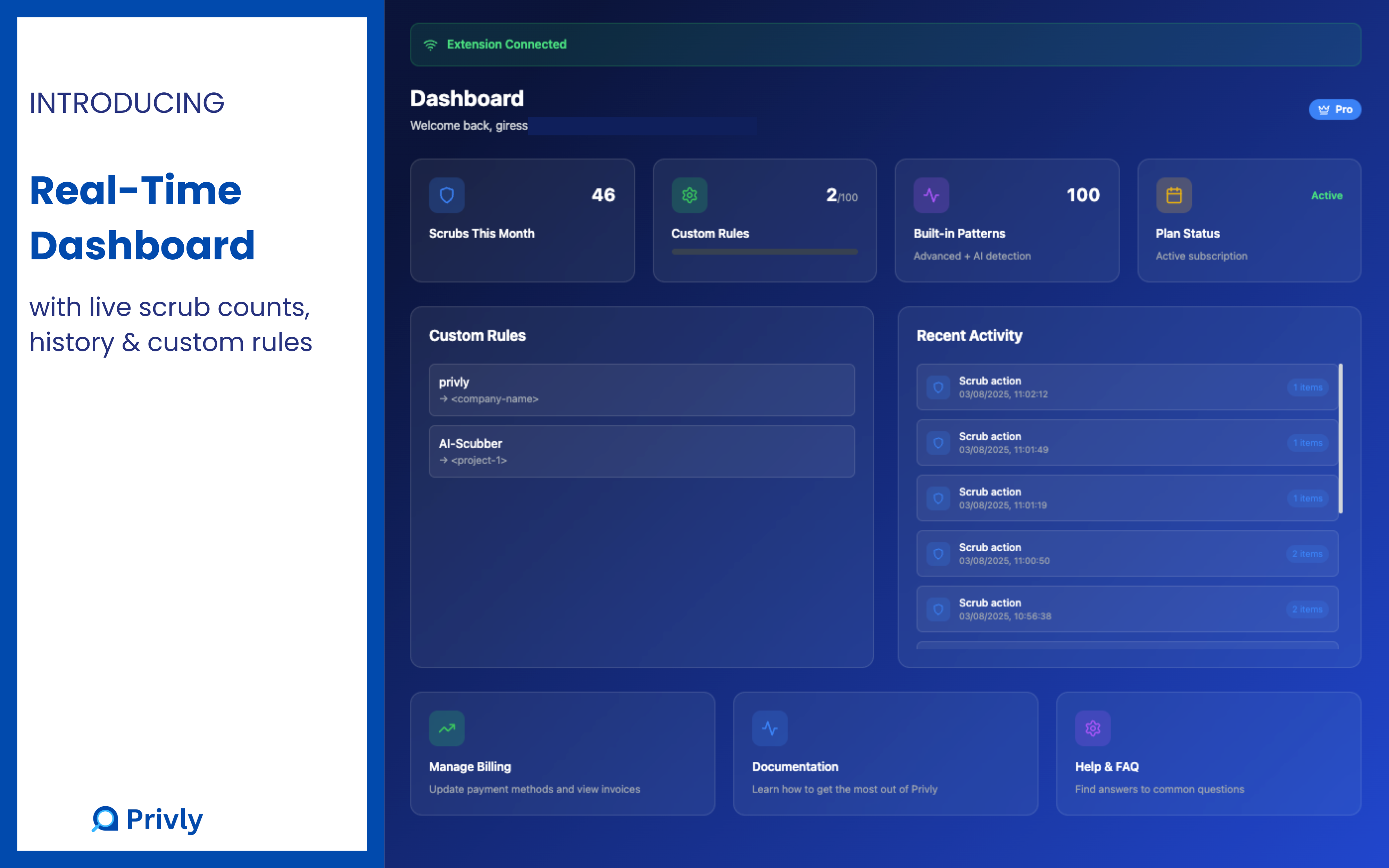Image resolution: width=1389 pixels, height=868 pixels.
Task: Click the Recent Activity heading
Action: tap(970, 336)
